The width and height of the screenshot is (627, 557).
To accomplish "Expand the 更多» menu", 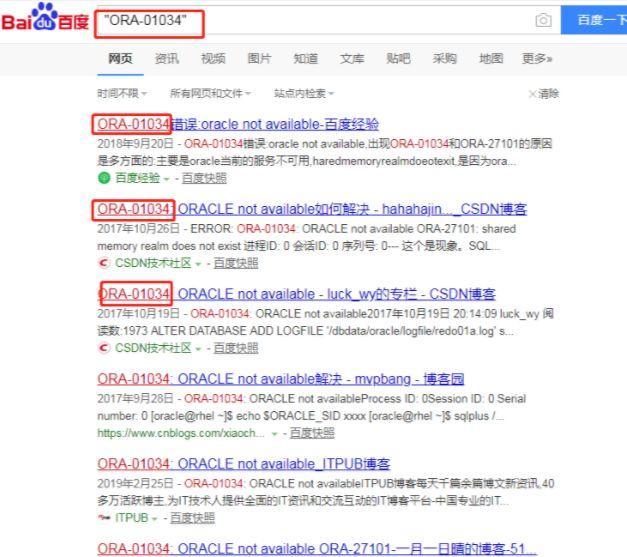I will pyautogui.click(x=537, y=59).
